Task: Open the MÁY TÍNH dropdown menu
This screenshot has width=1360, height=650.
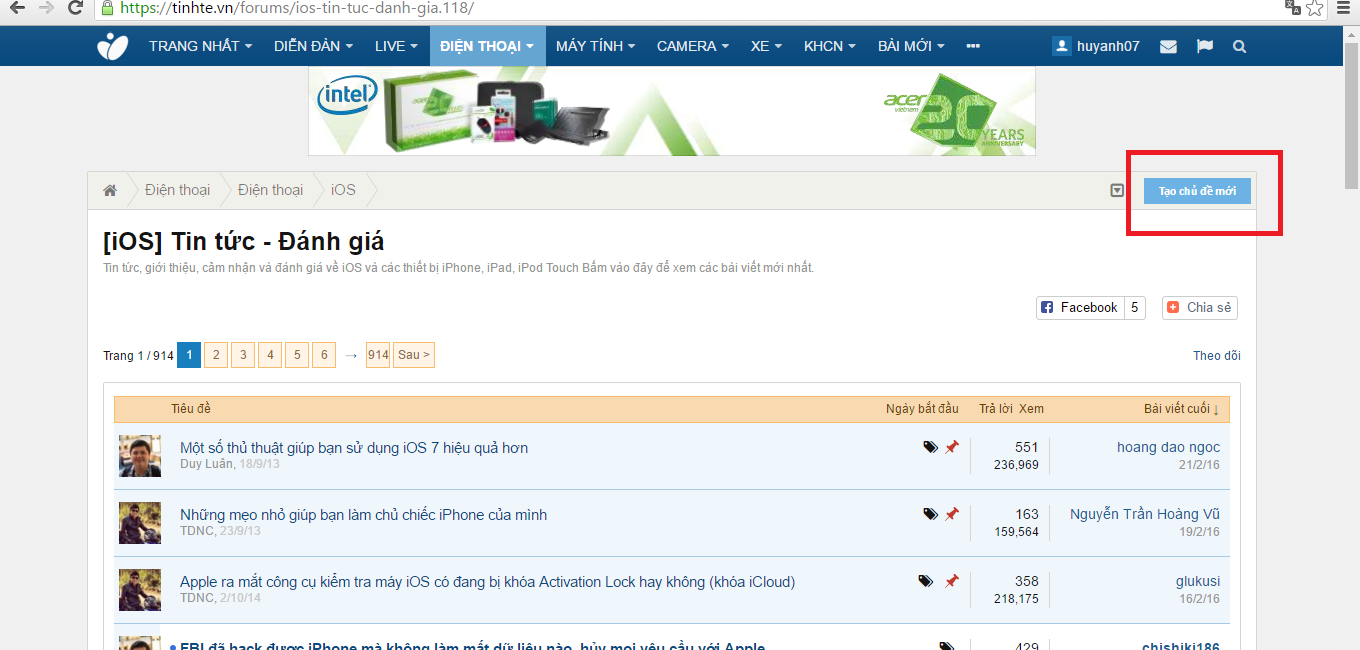Action: [596, 46]
